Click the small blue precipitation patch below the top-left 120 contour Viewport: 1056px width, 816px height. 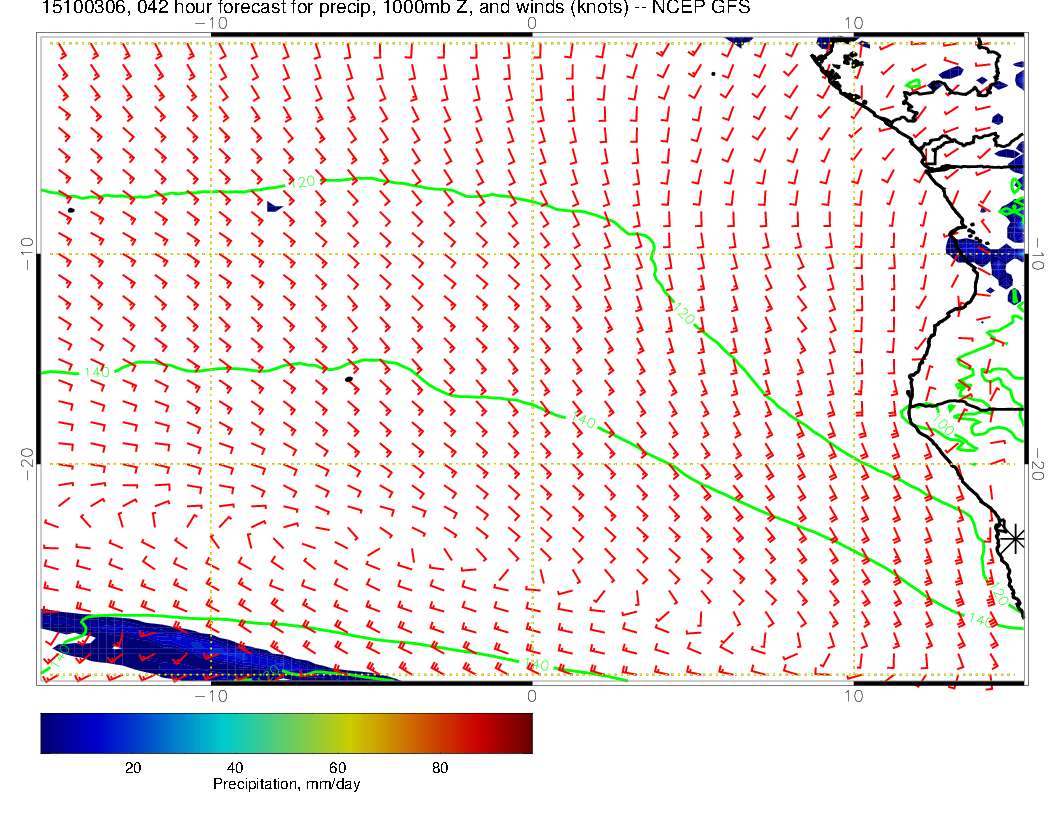click(x=275, y=205)
